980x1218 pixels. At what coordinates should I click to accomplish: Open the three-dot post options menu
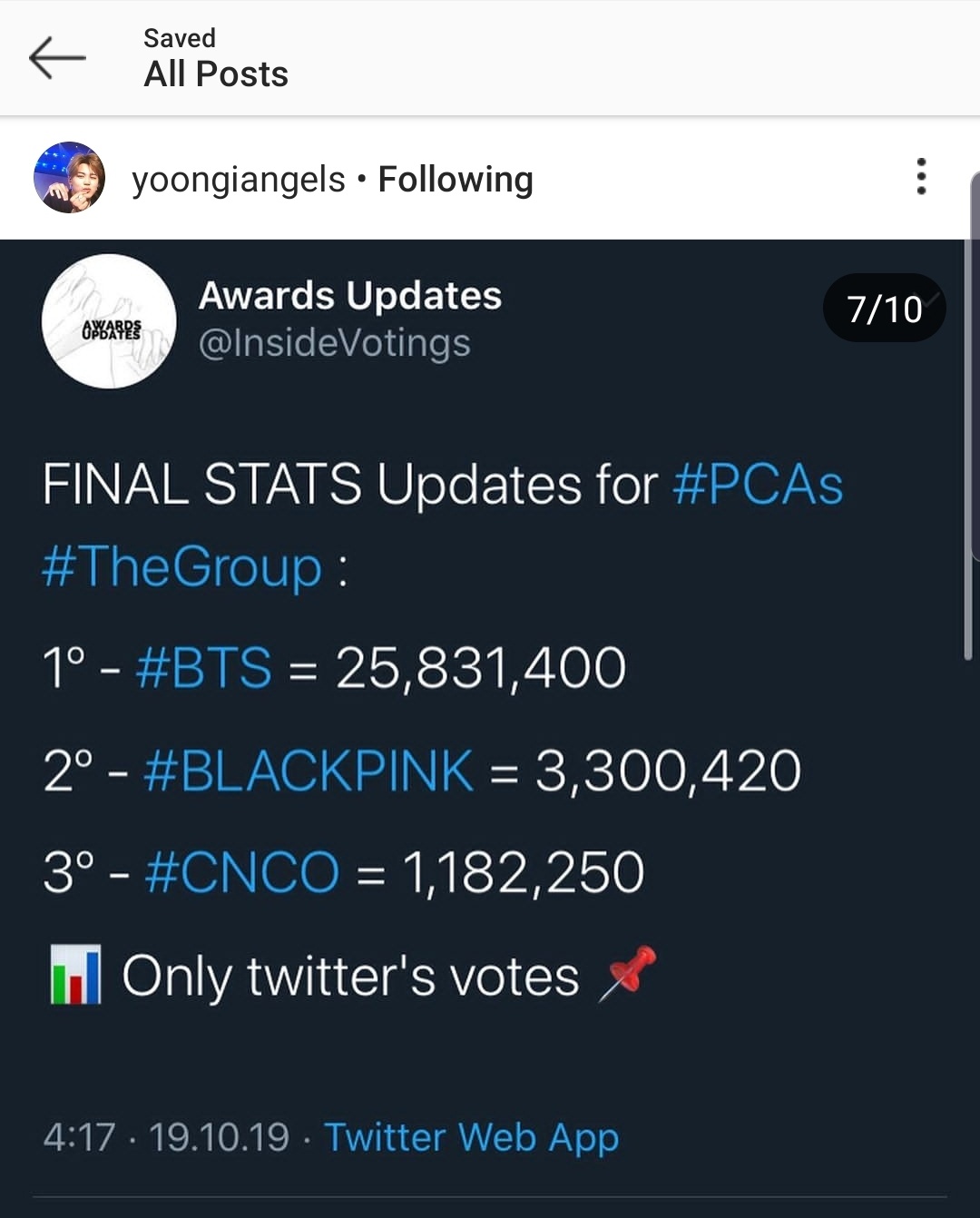point(921,177)
